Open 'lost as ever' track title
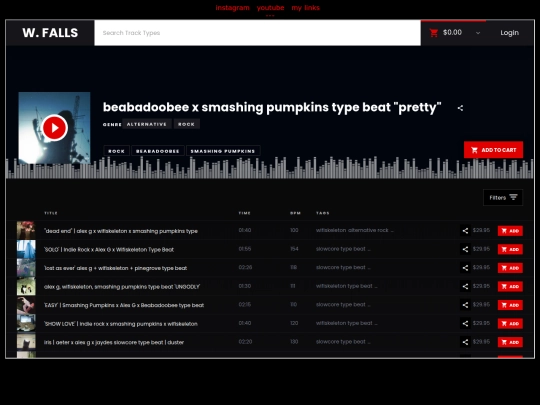 pos(116,268)
